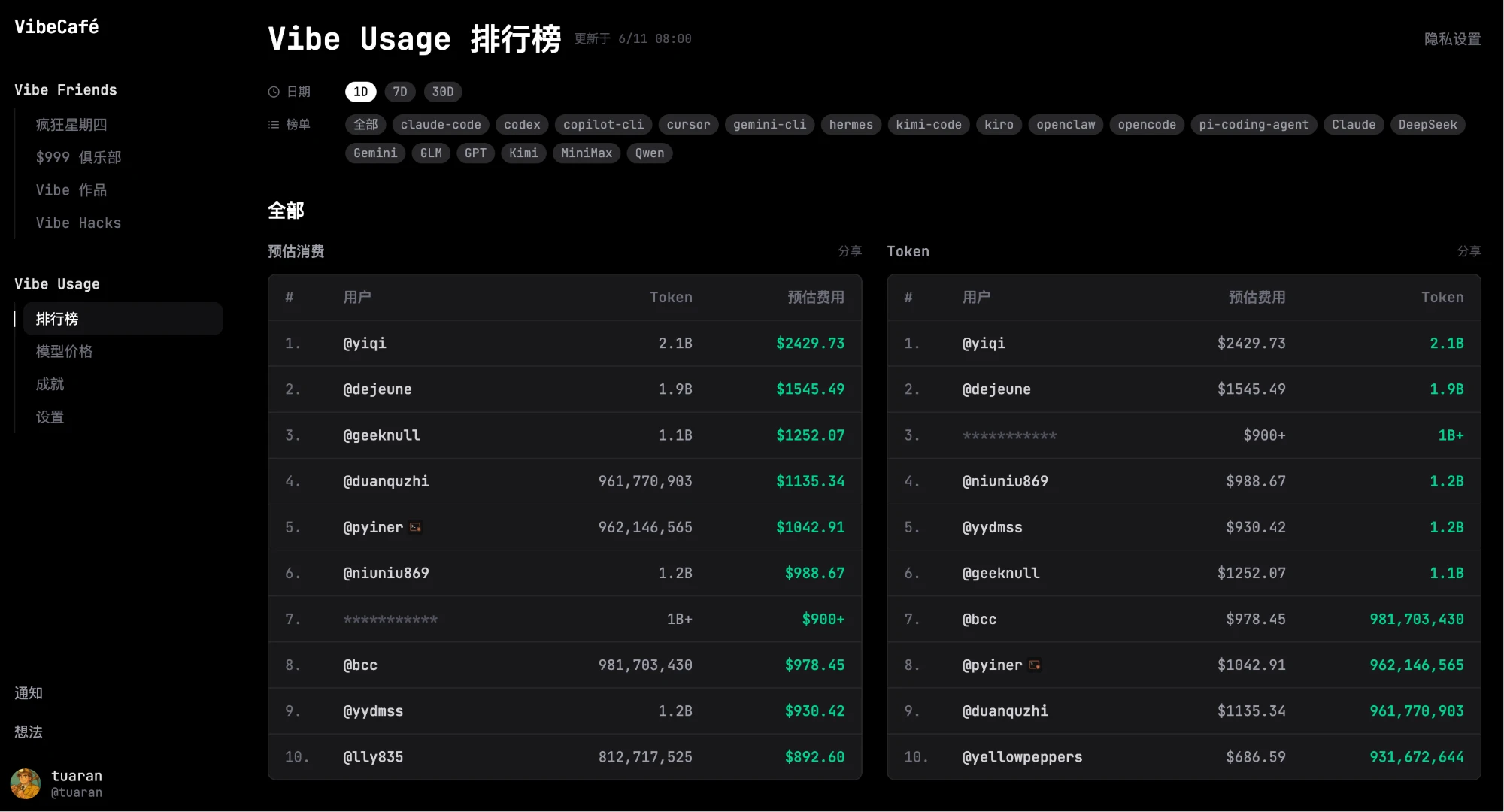This screenshot has width=1504, height=812.
Task: Open Vibe 作品 in the sidebar
Action: tap(71, 190)
